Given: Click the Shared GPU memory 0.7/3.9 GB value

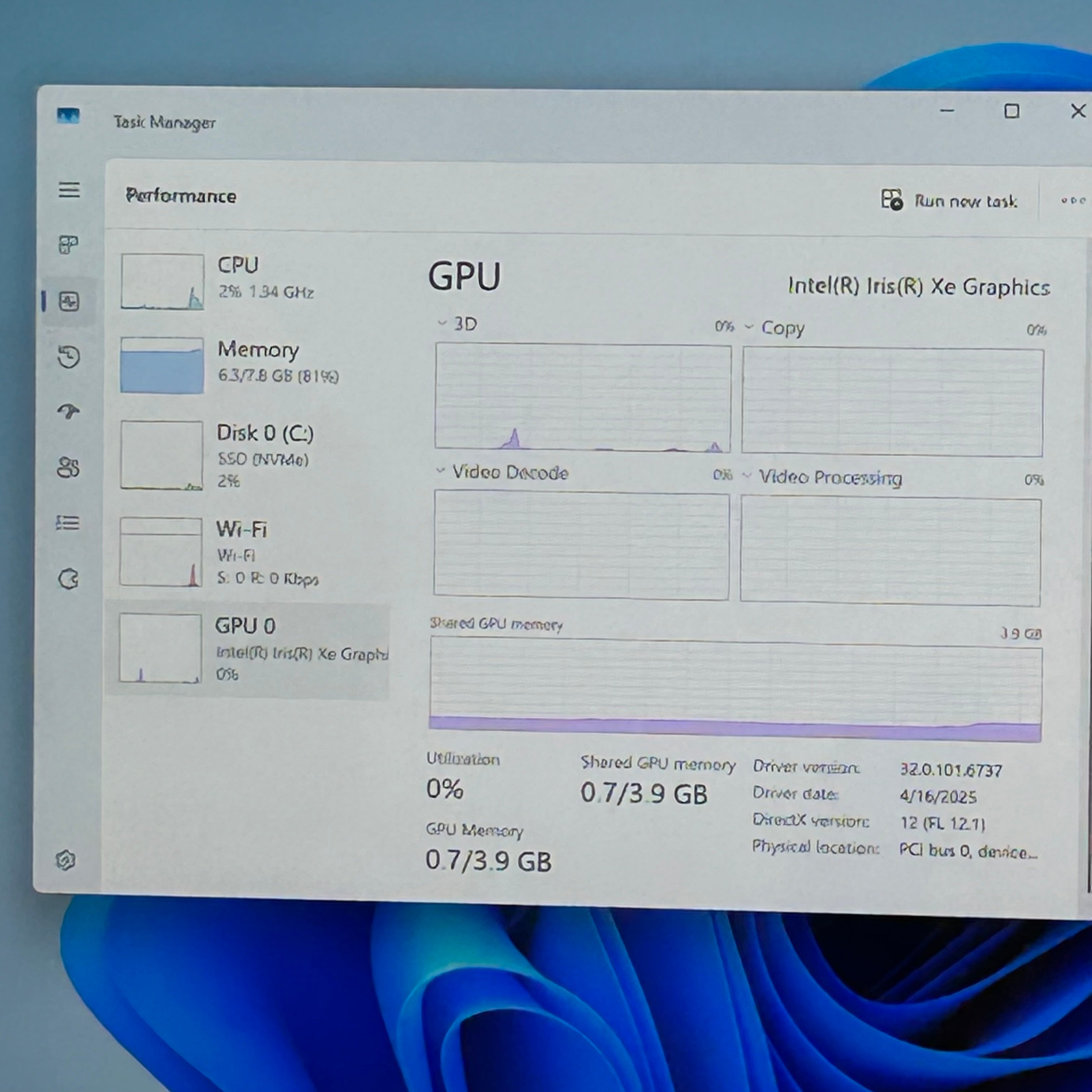Looking at the screenshot, I should [644, 794].
